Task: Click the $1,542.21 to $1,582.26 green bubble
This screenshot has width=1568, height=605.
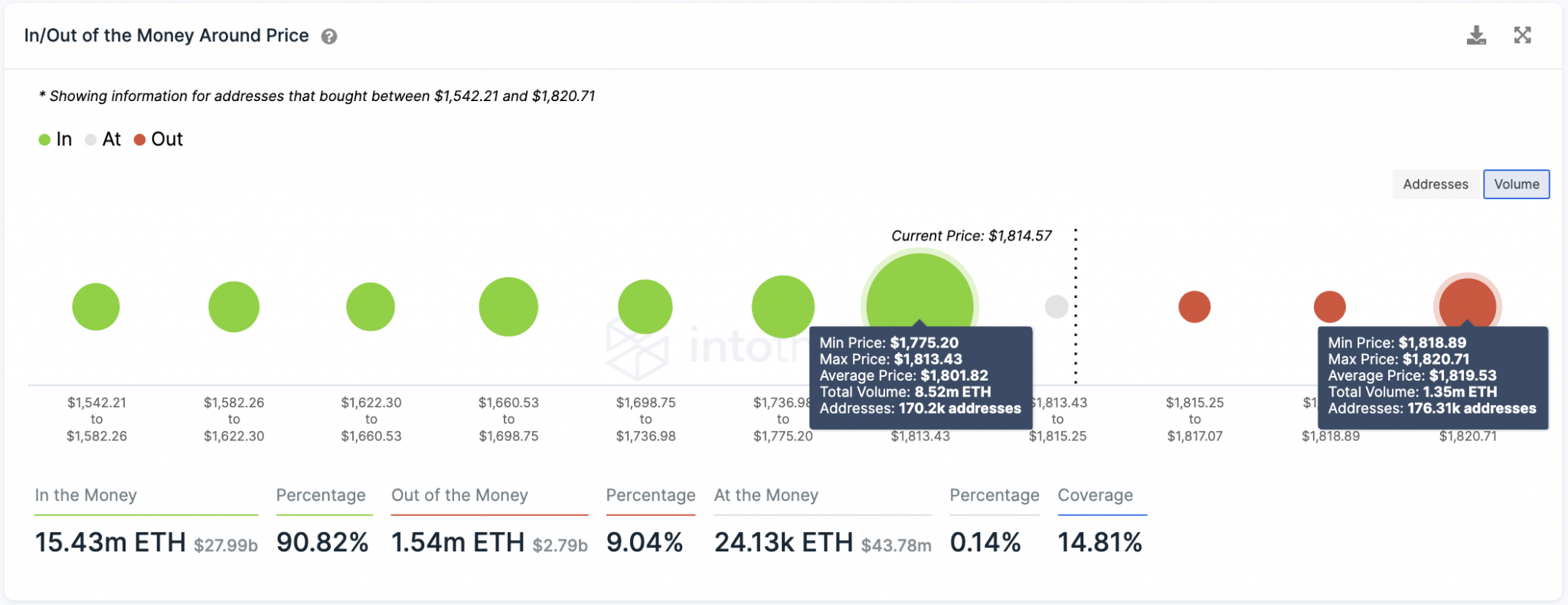Action: (96, 306)
